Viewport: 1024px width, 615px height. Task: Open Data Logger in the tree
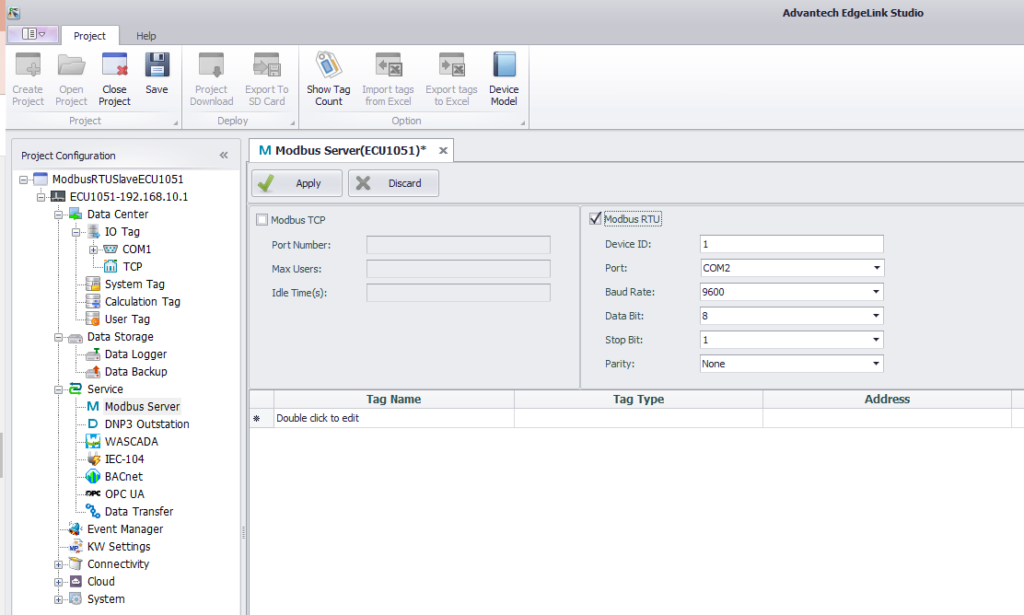(x=136, y=355)
